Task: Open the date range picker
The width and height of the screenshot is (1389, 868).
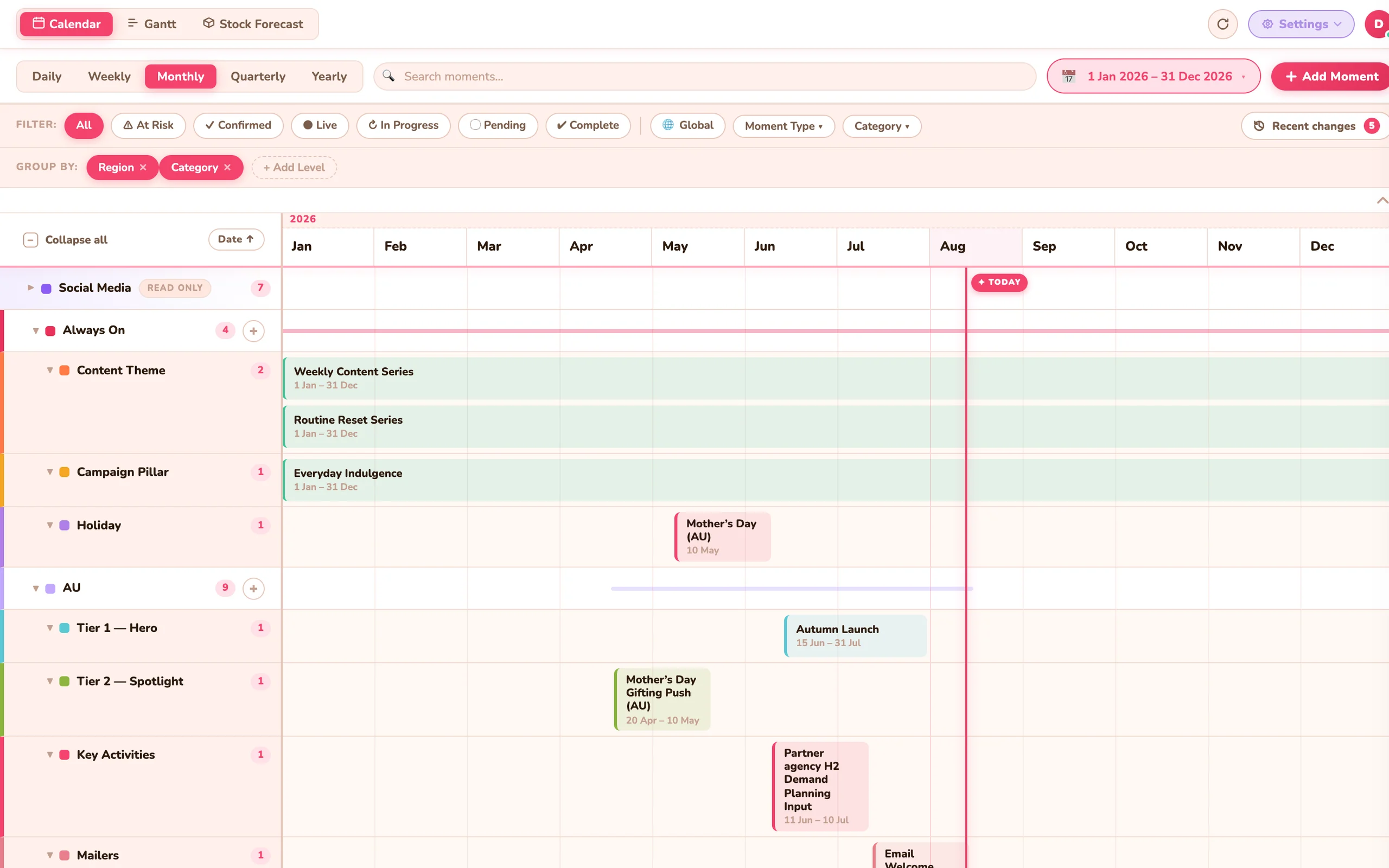Action: [1153, 76]
